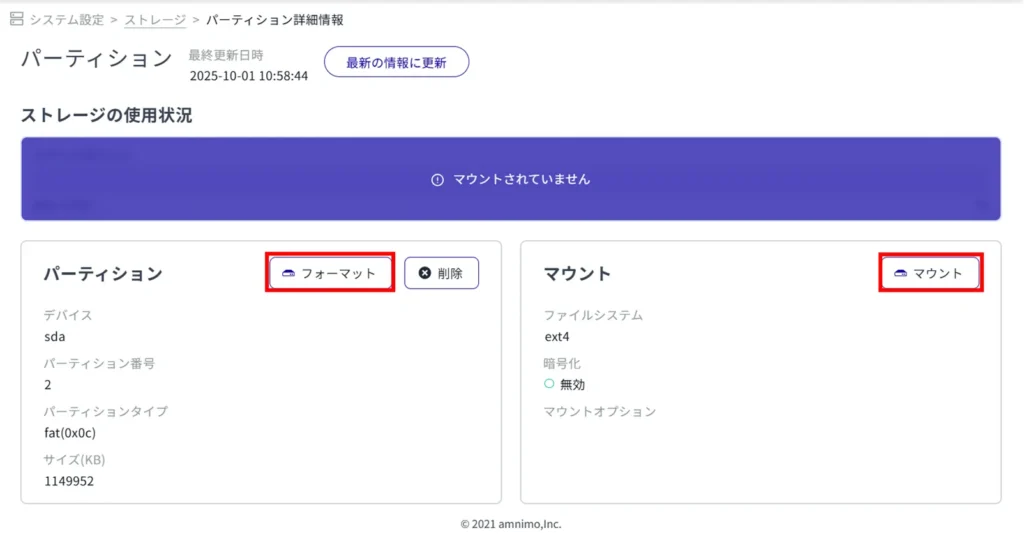The height and width of the screenshot is (534, 1024).
Task: Click the 無効 encryption status circle
Action: [x=549, y=384]
